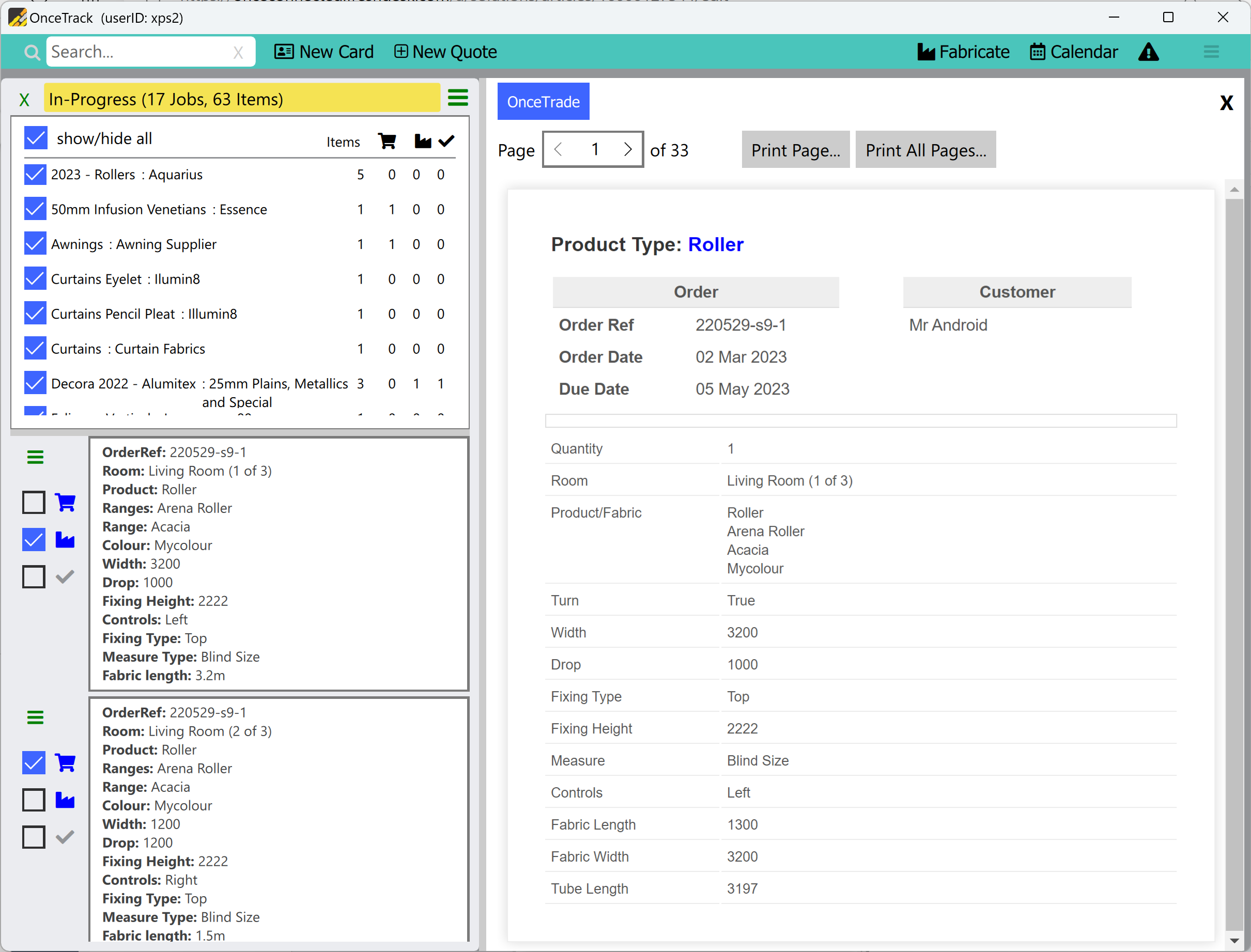
Task: Click the Fabricate factory icon in top bar
Action: (x=926, y=52)
